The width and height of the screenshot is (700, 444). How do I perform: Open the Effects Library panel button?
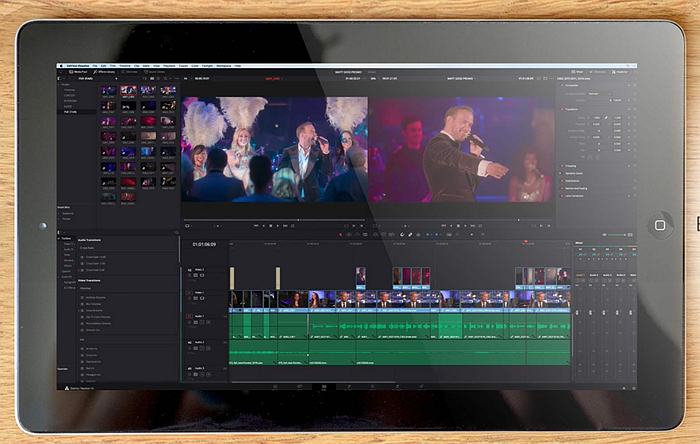click(x=104, y=72)
